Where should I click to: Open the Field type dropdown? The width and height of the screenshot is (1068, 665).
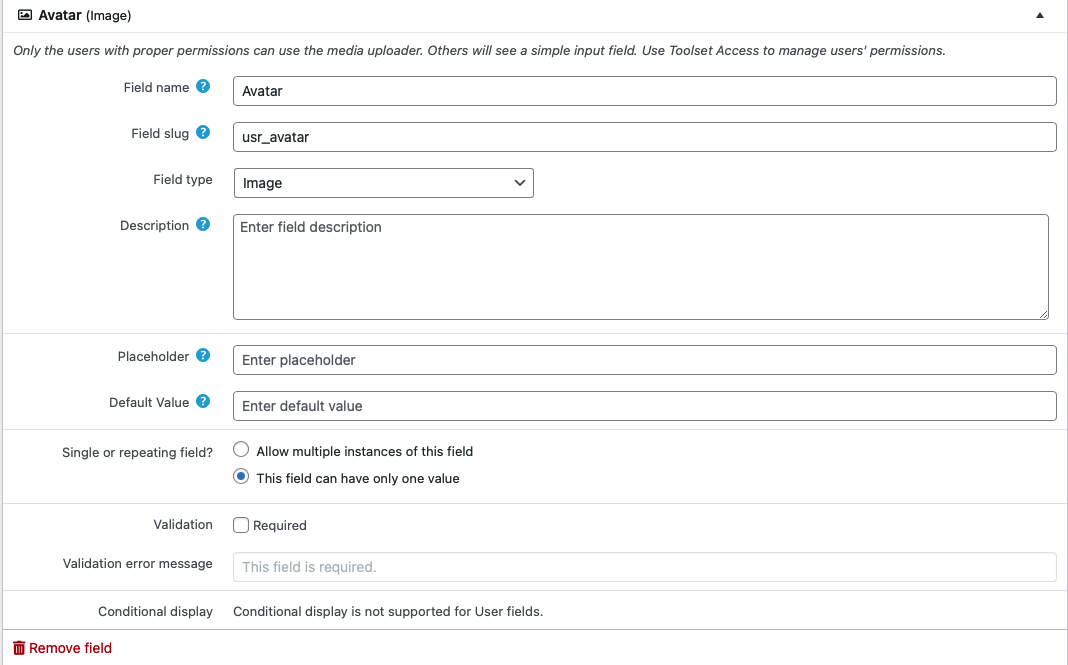pos(383,183)
